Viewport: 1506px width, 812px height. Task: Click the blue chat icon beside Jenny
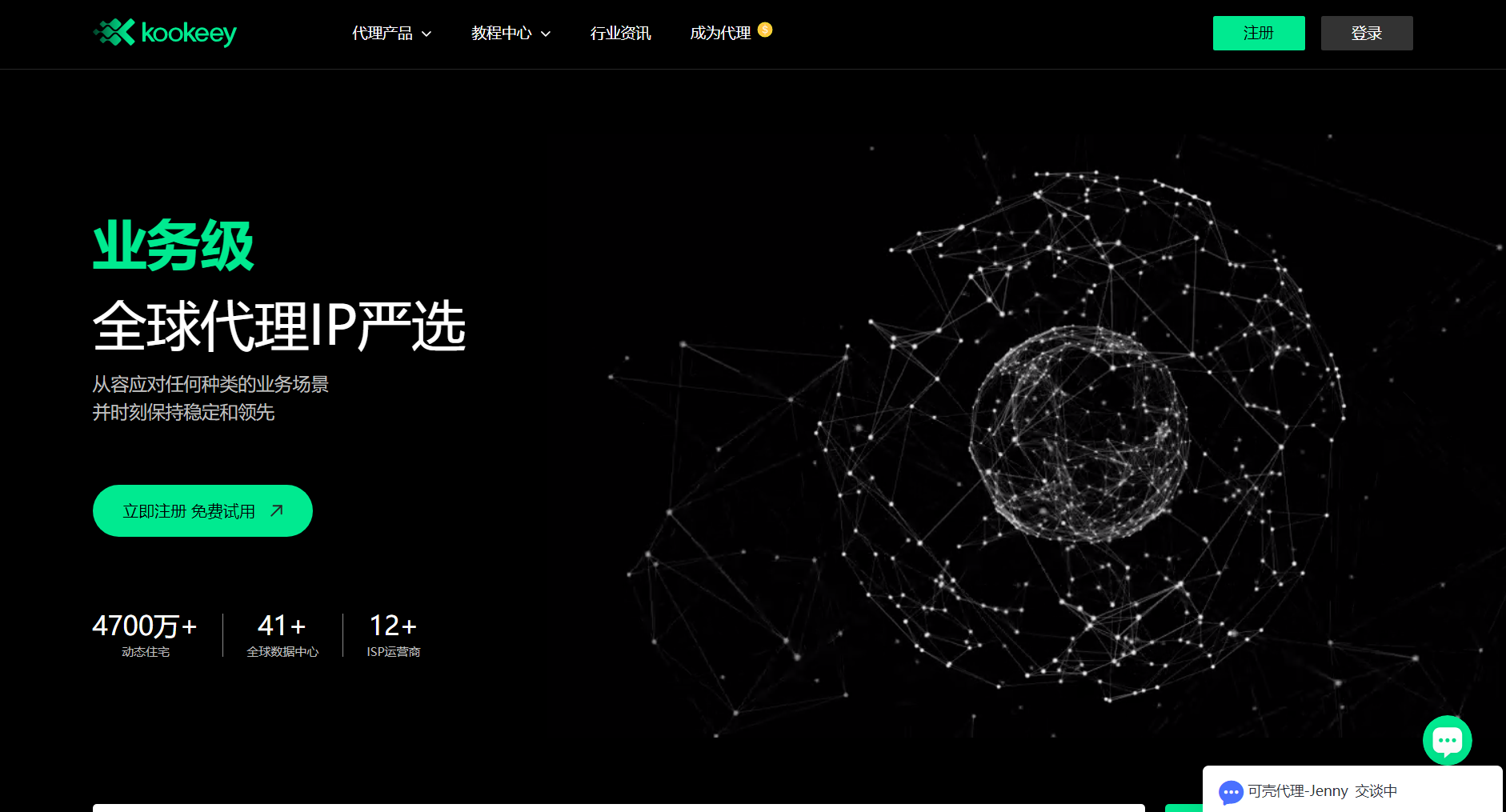point(1231,791)
